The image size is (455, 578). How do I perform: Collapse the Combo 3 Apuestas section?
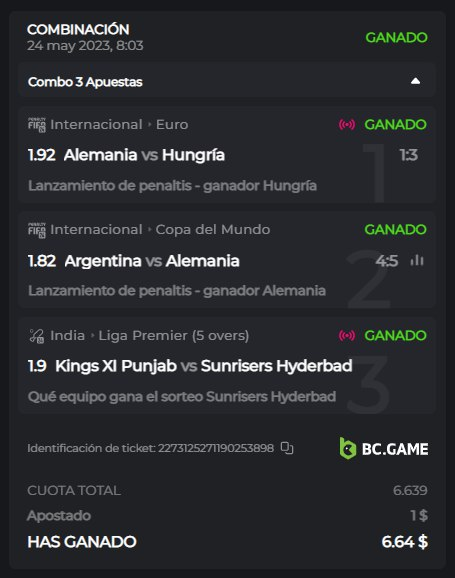pyautogui.click(x=416, y=81)
